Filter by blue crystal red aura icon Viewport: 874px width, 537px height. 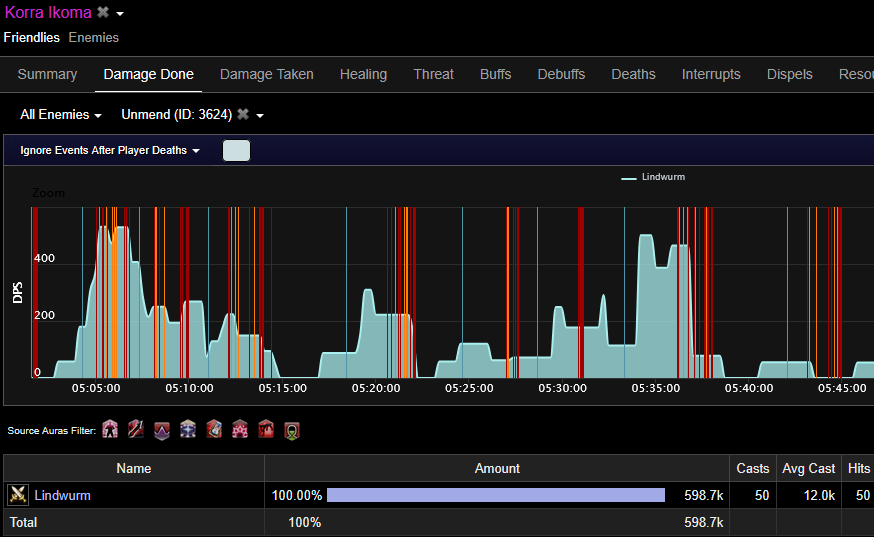click(x=214, y=430)
